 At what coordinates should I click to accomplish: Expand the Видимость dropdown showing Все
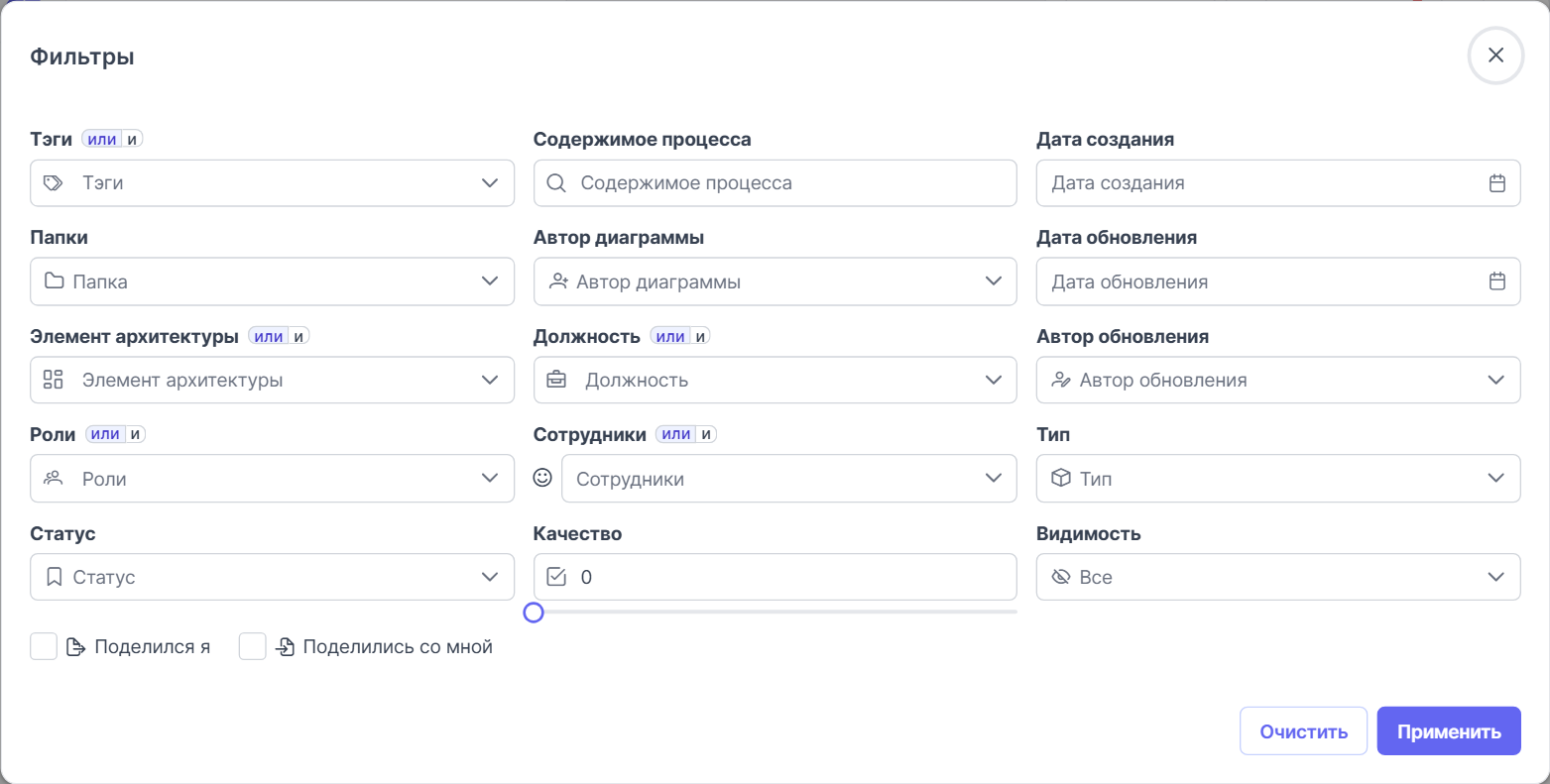[x=1278, y=577]
